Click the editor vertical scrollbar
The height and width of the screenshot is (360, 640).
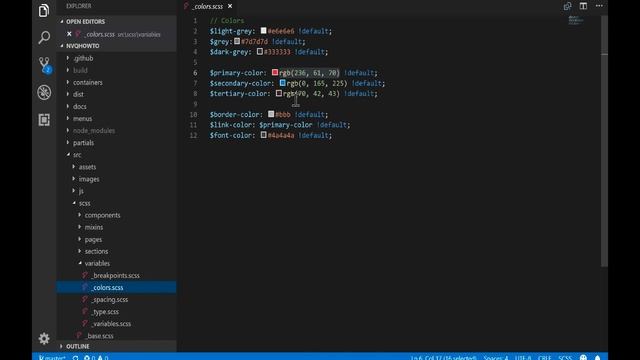604,141
